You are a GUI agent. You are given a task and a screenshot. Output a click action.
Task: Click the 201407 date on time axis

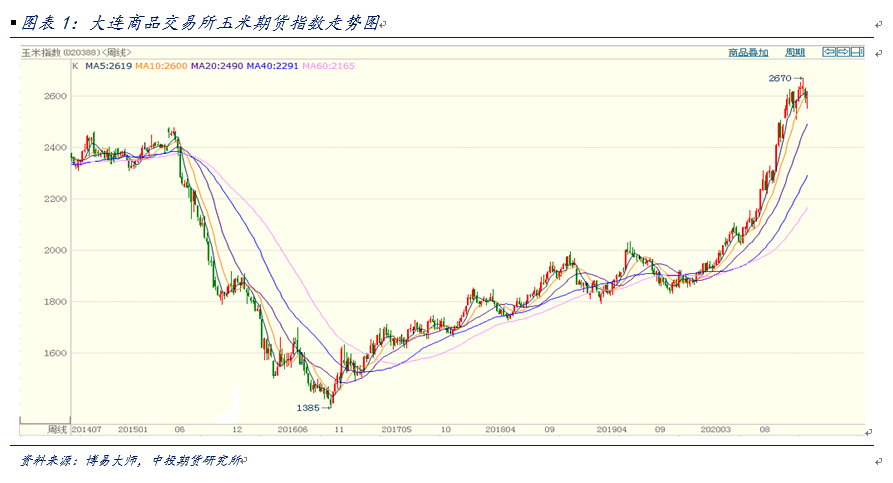coord(86,429)
